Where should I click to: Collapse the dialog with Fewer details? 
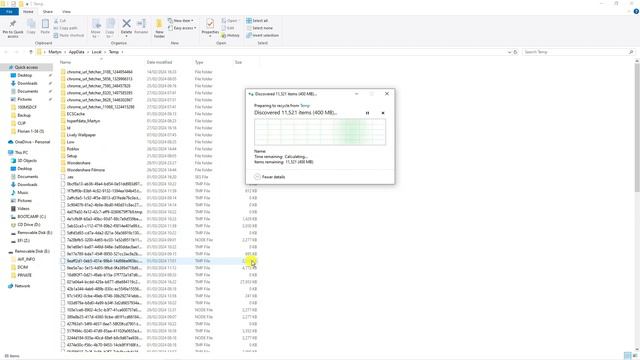pos(269,177)
